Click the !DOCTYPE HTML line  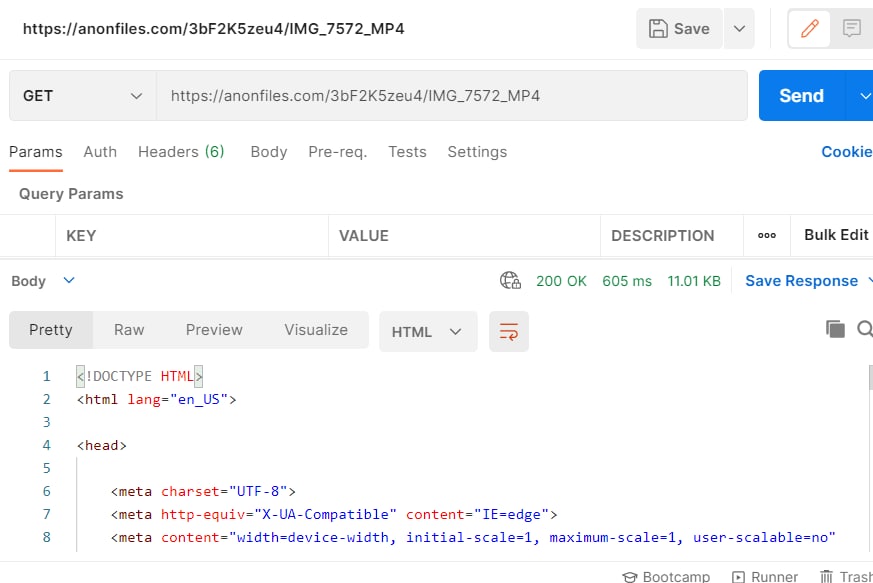[140, 376]
